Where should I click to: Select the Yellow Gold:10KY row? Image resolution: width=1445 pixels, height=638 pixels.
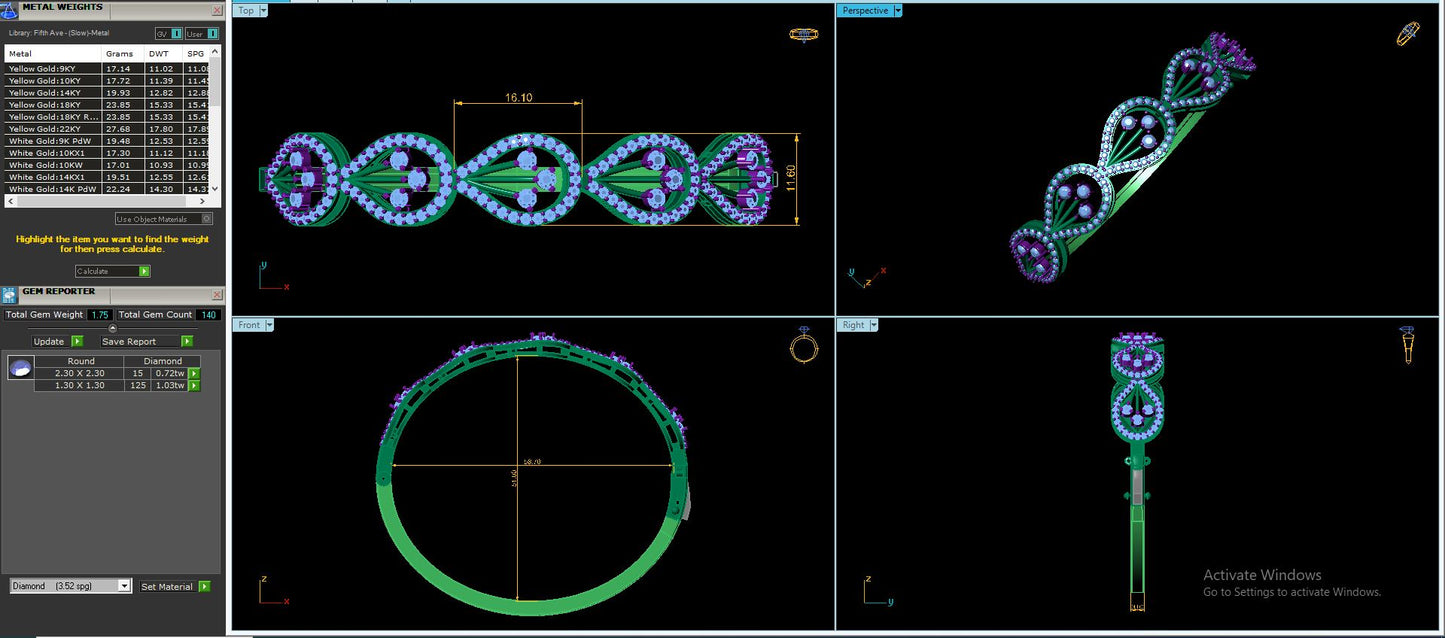point(107,81)
